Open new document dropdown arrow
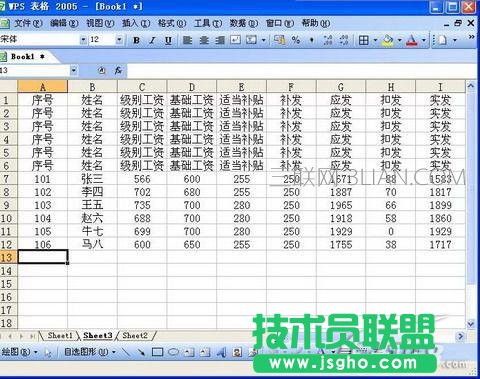 click(x=454, y=40)
